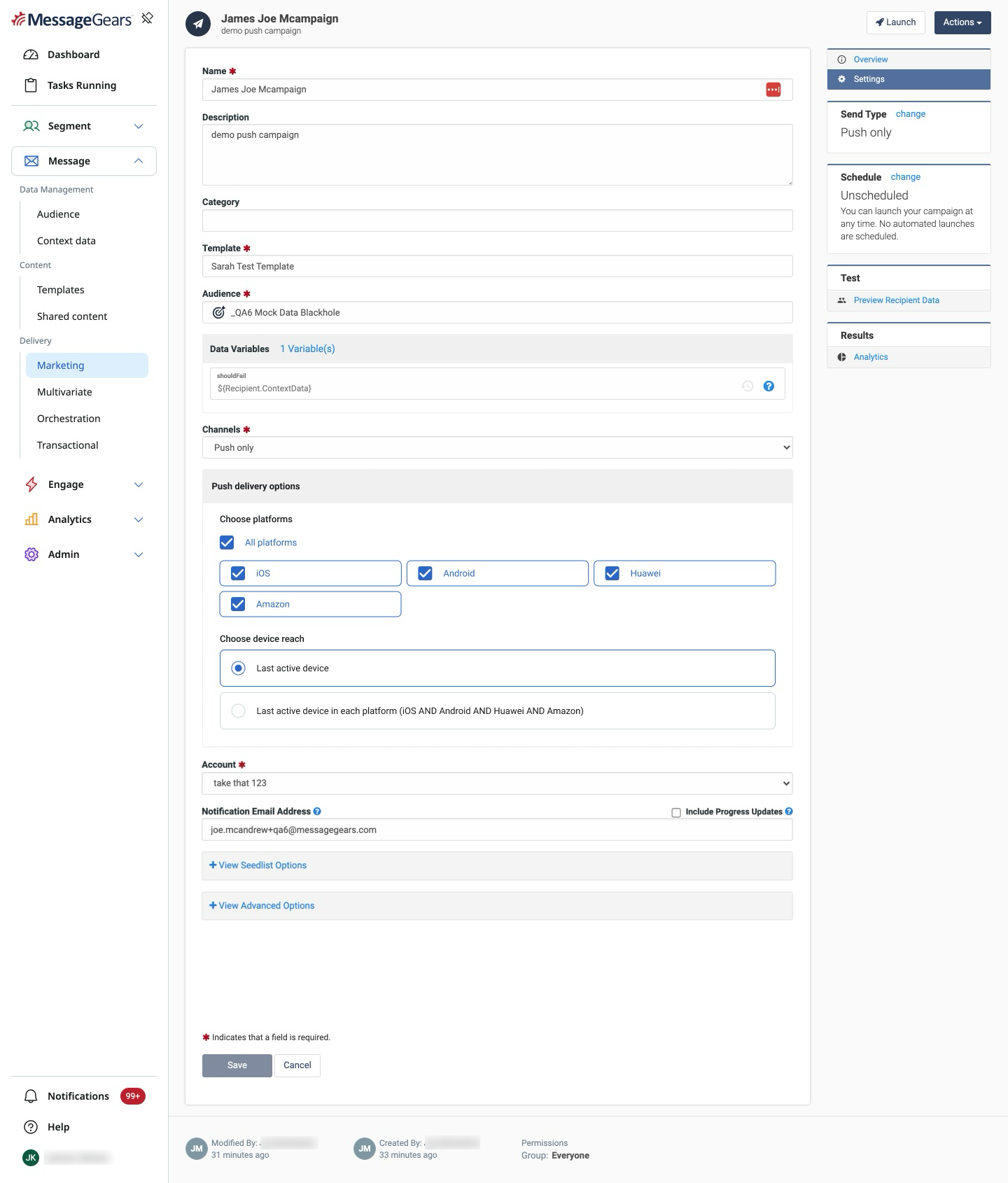Click the audience target icon

[218, 312]
